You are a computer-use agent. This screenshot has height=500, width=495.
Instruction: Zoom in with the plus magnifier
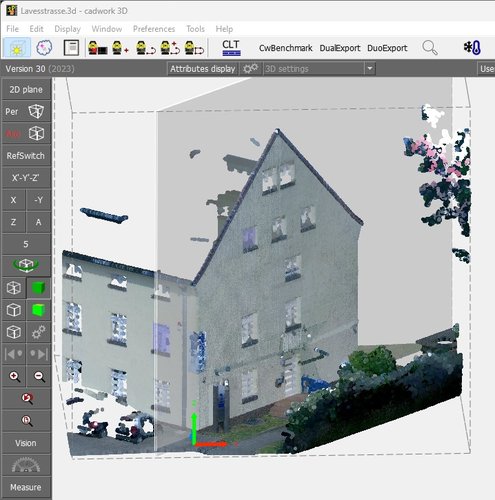click(x=14, y=376)
